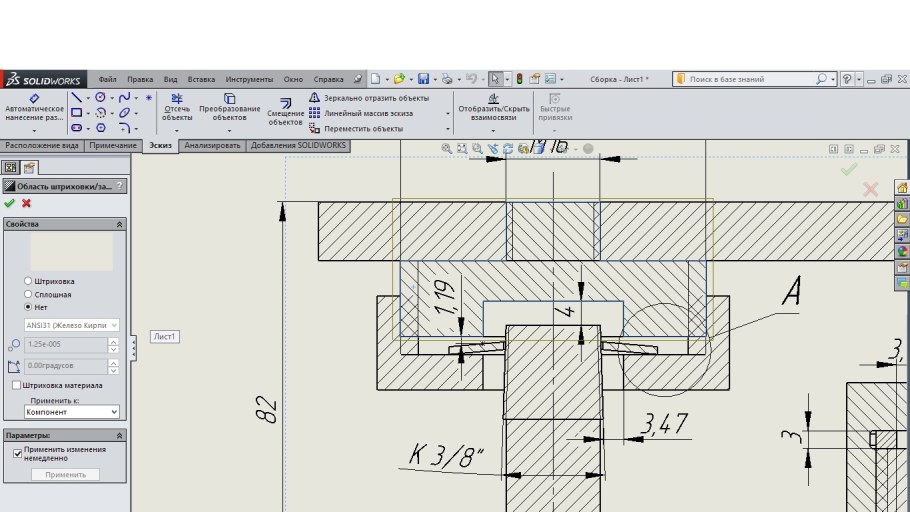The image size is (910, 512).
Task: Enable the Штриховка материала checkbox
Action: (x=16, y=385)
